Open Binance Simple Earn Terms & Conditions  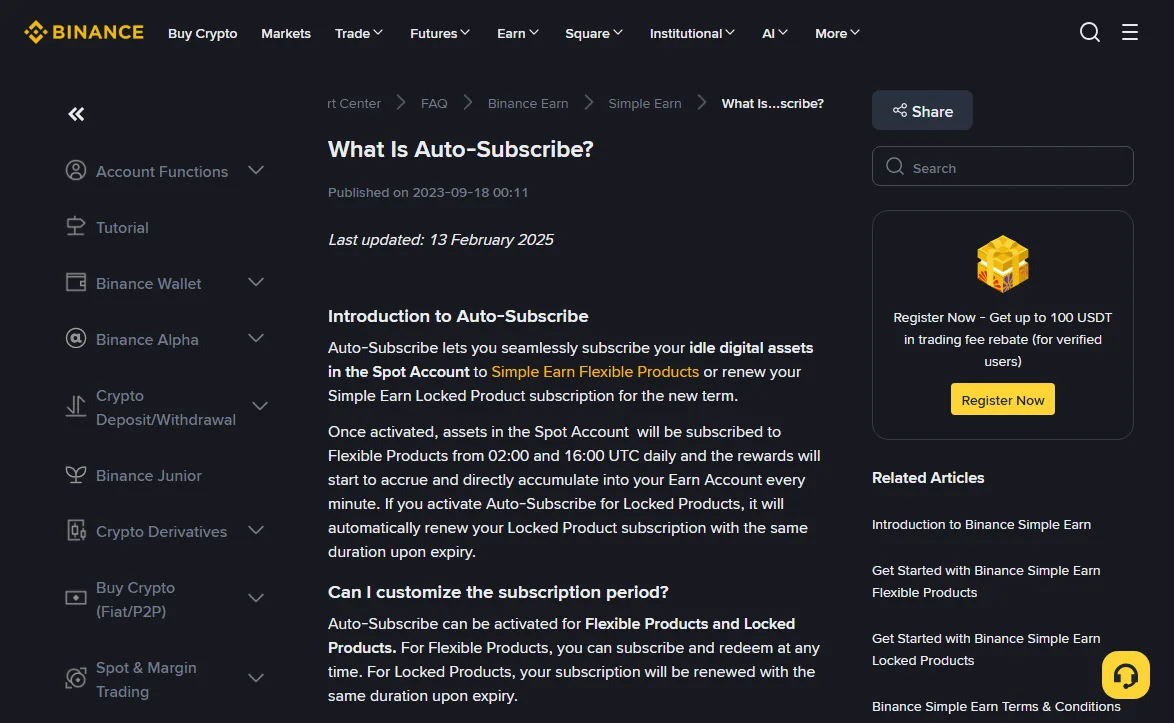[x=996, y=707]
